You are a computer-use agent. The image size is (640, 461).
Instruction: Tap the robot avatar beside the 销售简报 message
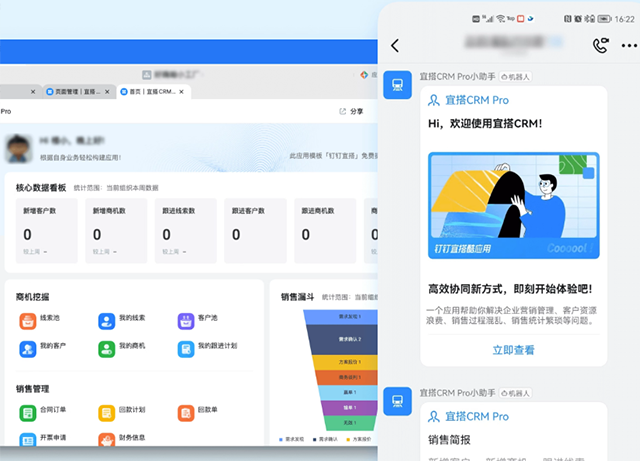coord(397,401)
